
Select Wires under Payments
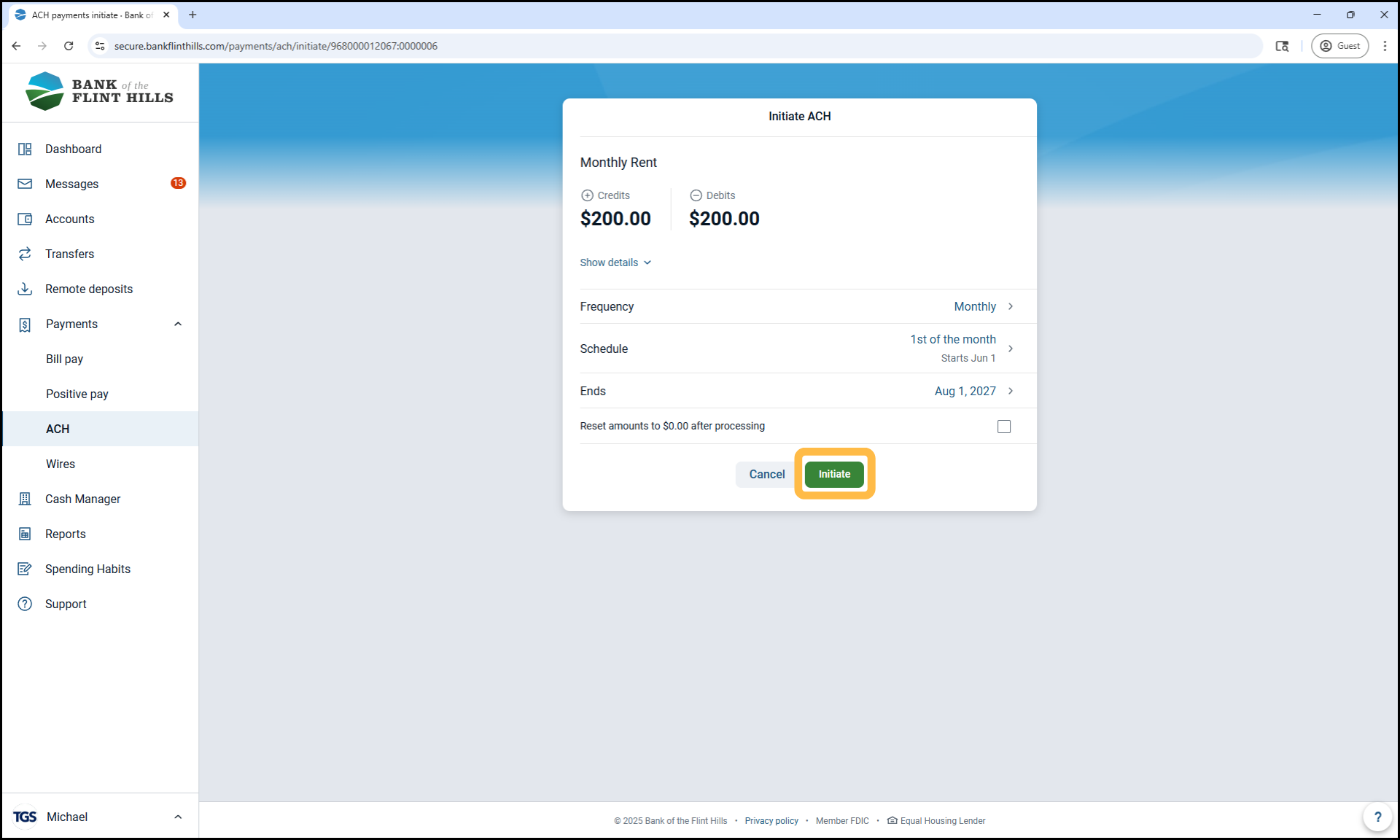click(x=61, y=464)
